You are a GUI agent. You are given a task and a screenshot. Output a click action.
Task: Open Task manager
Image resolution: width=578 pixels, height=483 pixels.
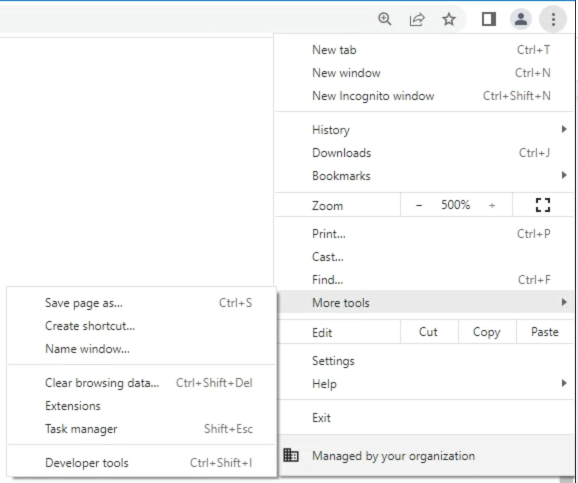[x=142, y=429]
